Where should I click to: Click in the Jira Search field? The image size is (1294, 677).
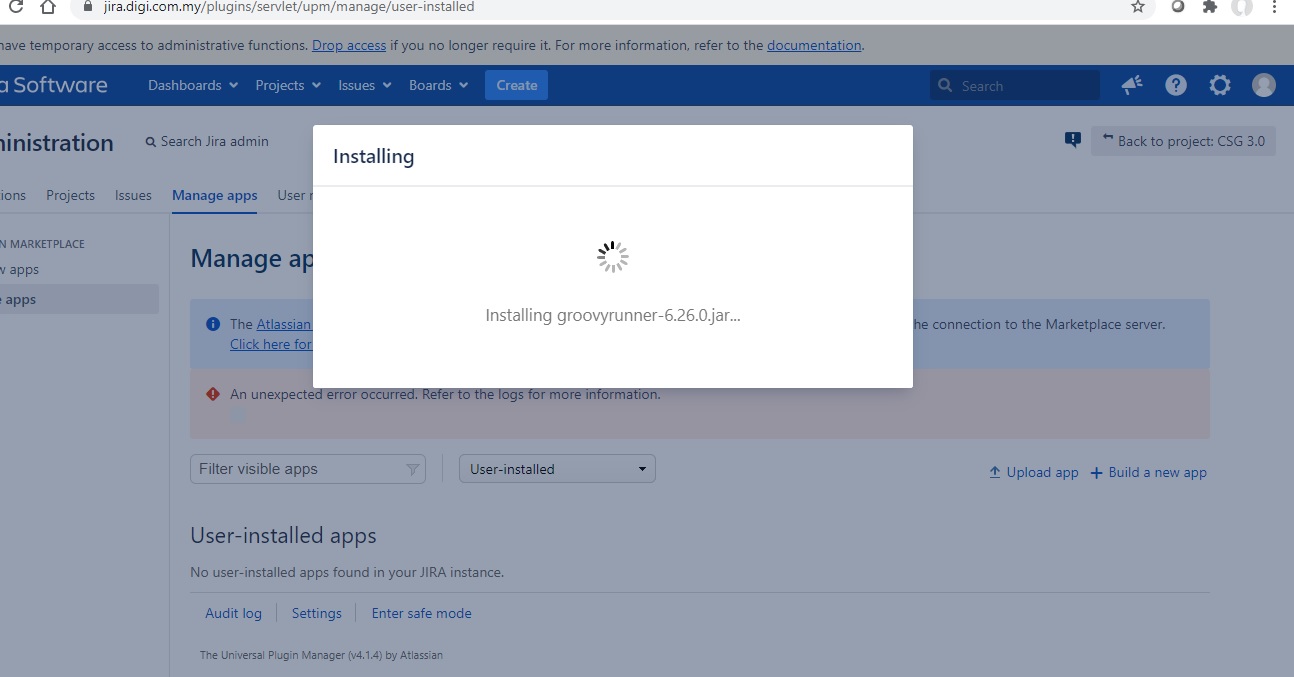pos(1015,86)
